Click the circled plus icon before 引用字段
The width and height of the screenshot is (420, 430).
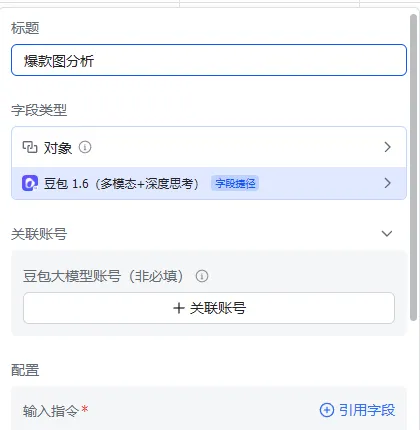327,410
